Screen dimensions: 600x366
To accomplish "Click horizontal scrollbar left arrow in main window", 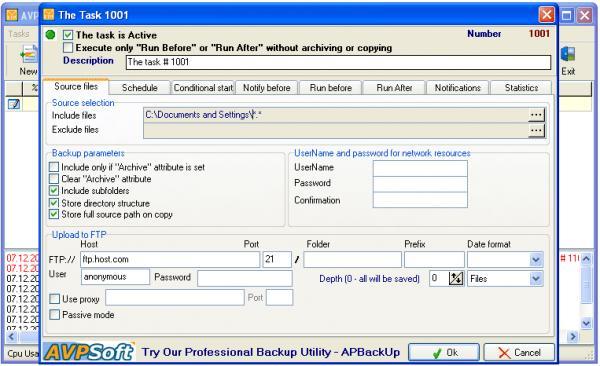I will pyautogui.click(x=11, y=337).
